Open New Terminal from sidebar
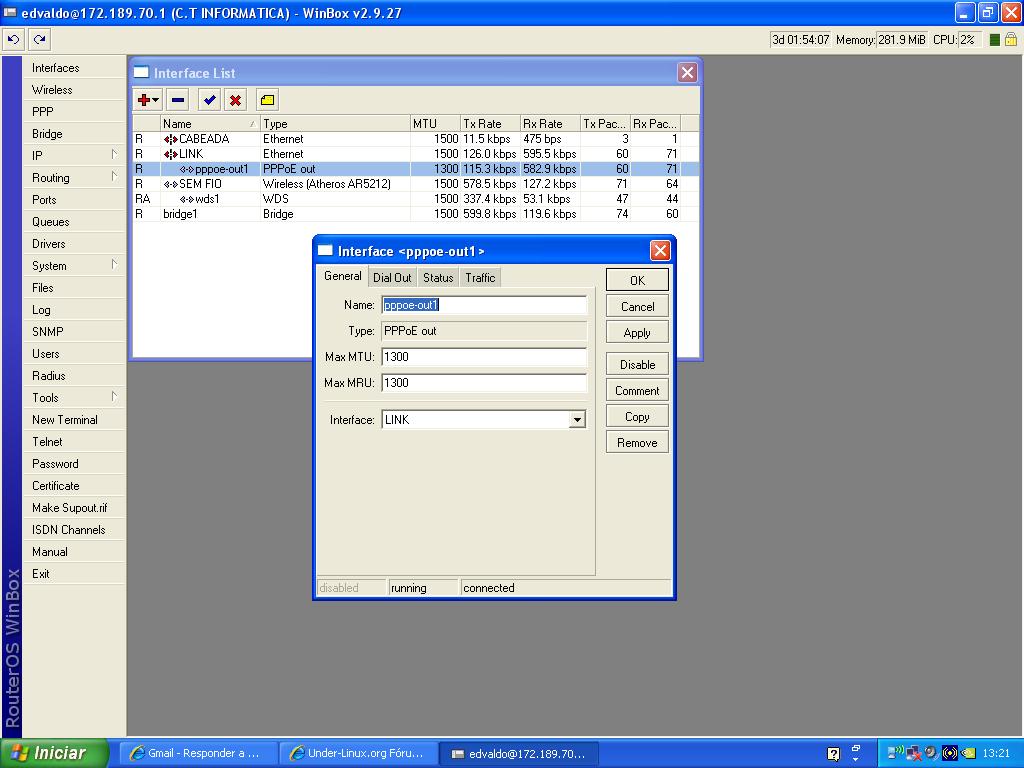 pyautogui.click(x=74, y=420)
